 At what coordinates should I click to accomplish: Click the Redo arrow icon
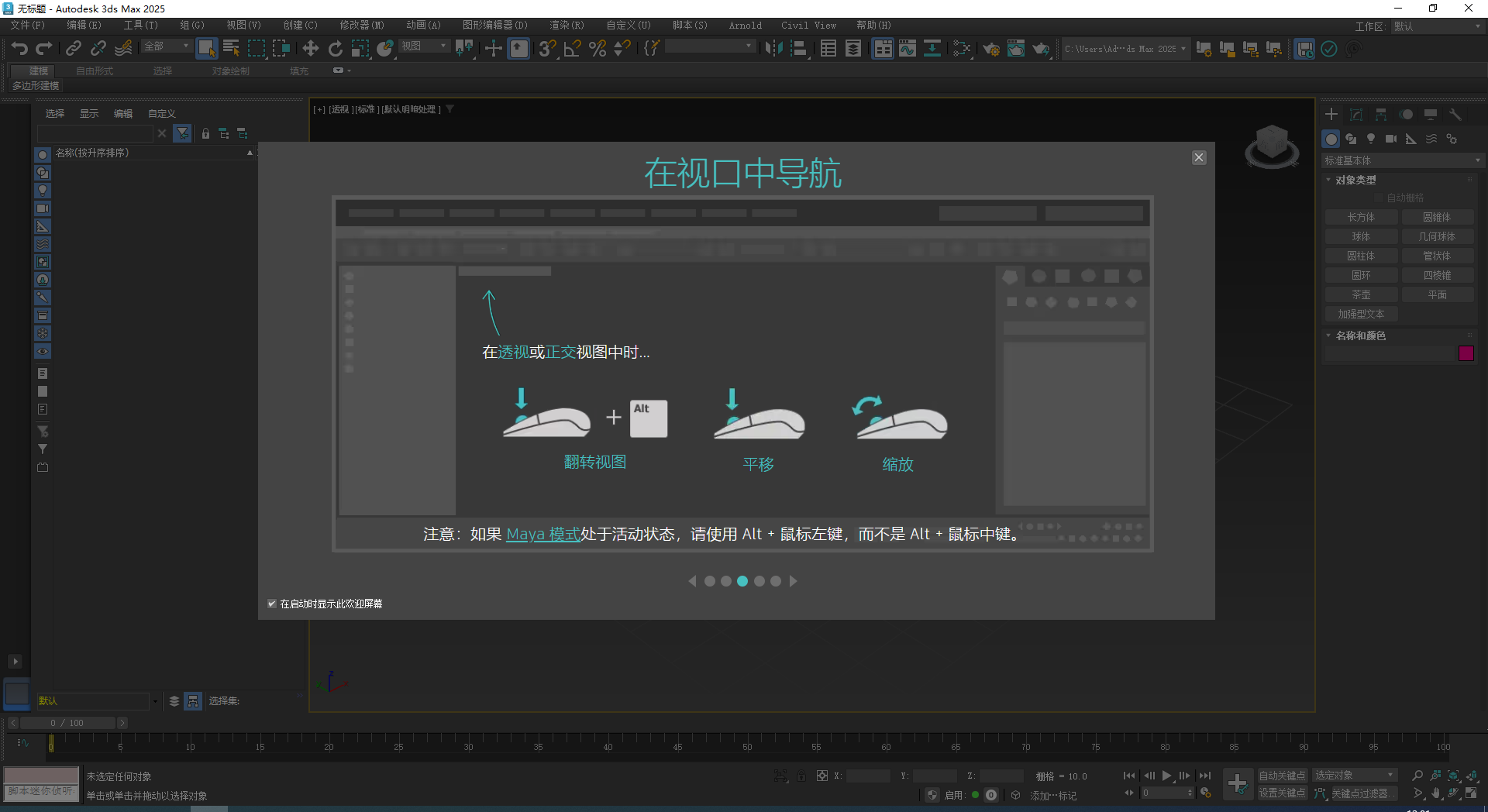(44, 49)
